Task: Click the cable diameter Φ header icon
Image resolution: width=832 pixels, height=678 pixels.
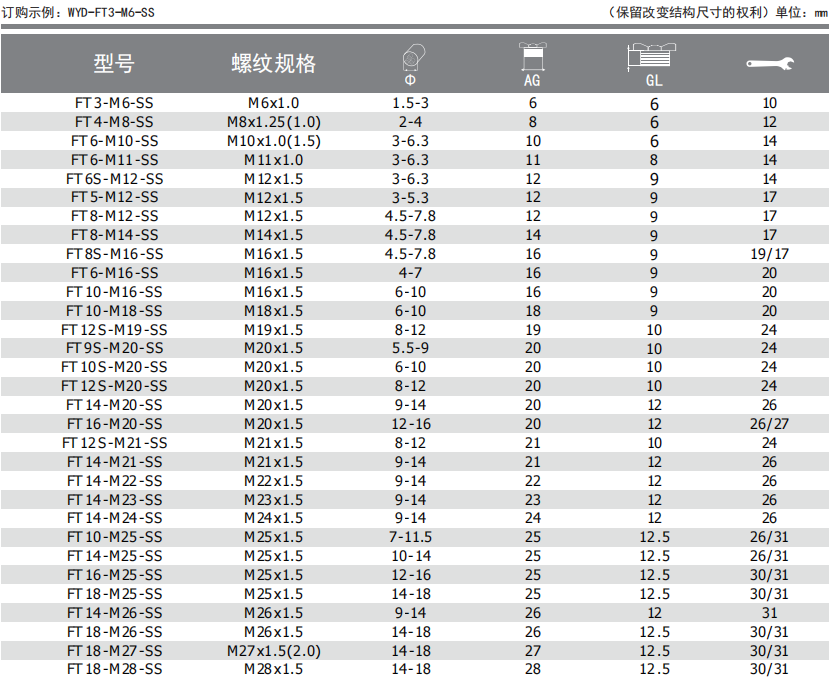Action: click(x=411, y=57)
